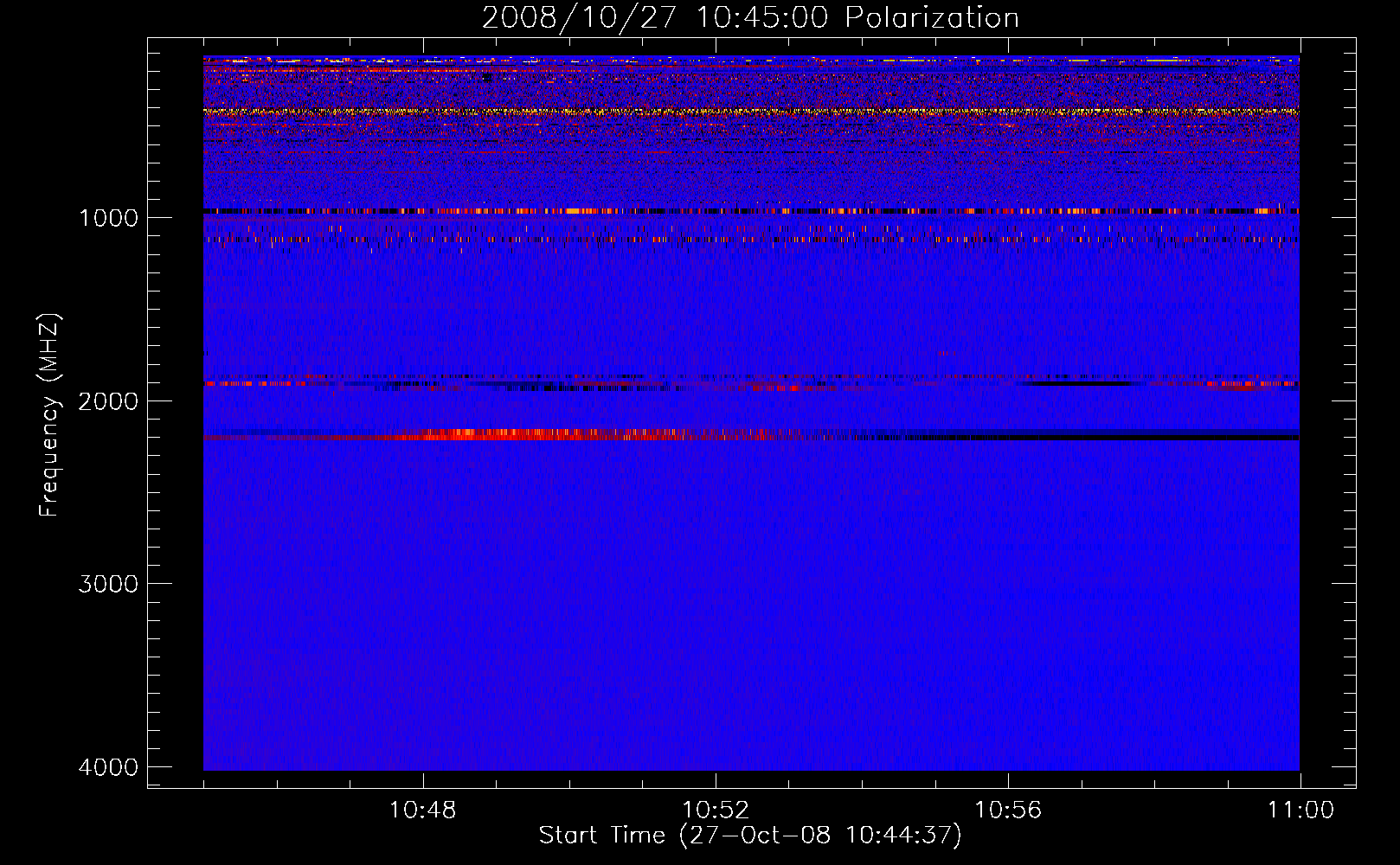The width and height of the screenshot is (1400, 865).
Task: Click the 10:56 time tick label
Action: [x=1008, y=811]
